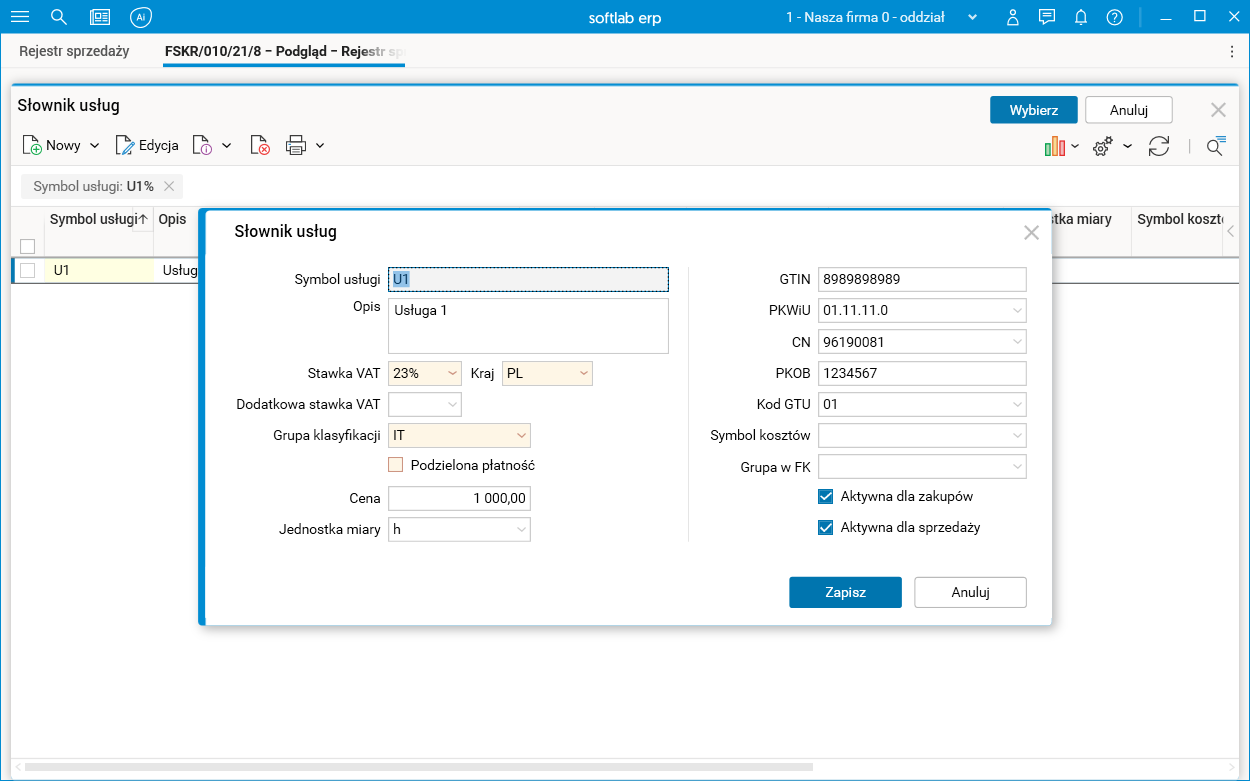Click the Wybierz button

(1033, 110)
